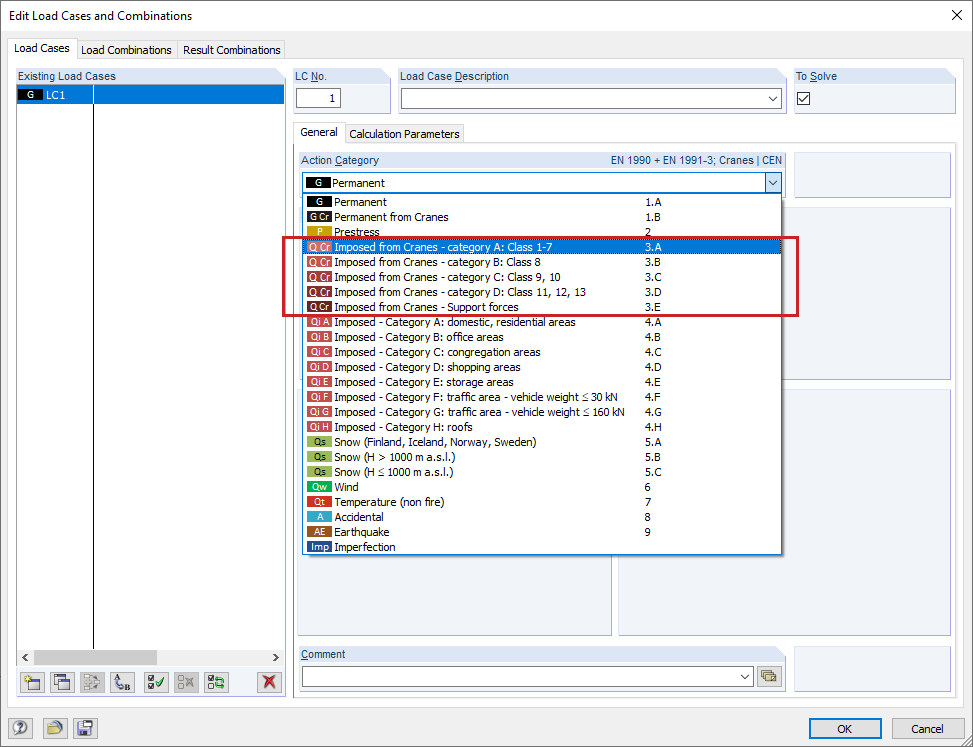The width and height of the screenshot is (973, 747).
Task: Choose the Earthquake action category
Action: point(542,532)
